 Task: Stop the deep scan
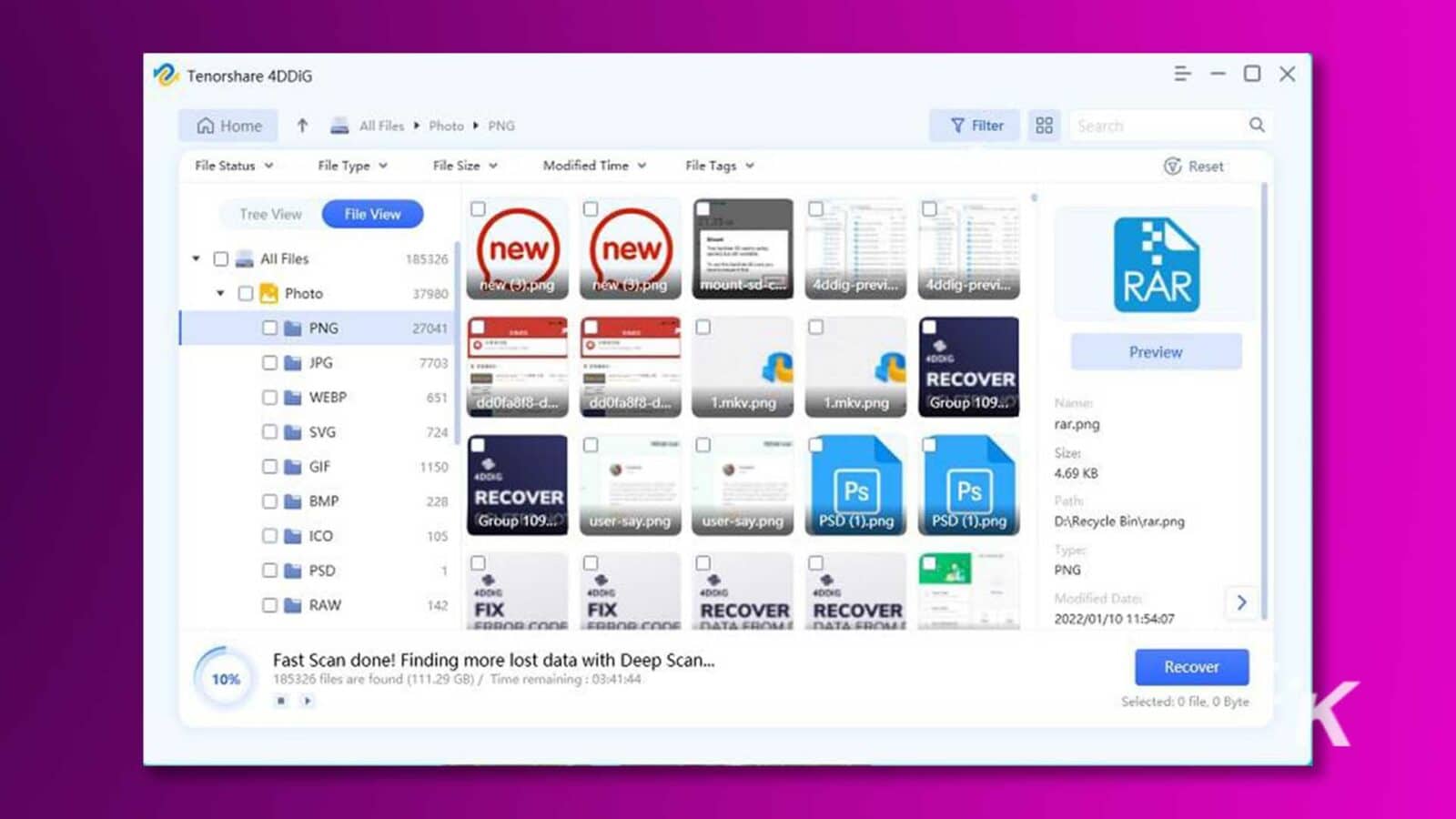[x=281, y=701]
